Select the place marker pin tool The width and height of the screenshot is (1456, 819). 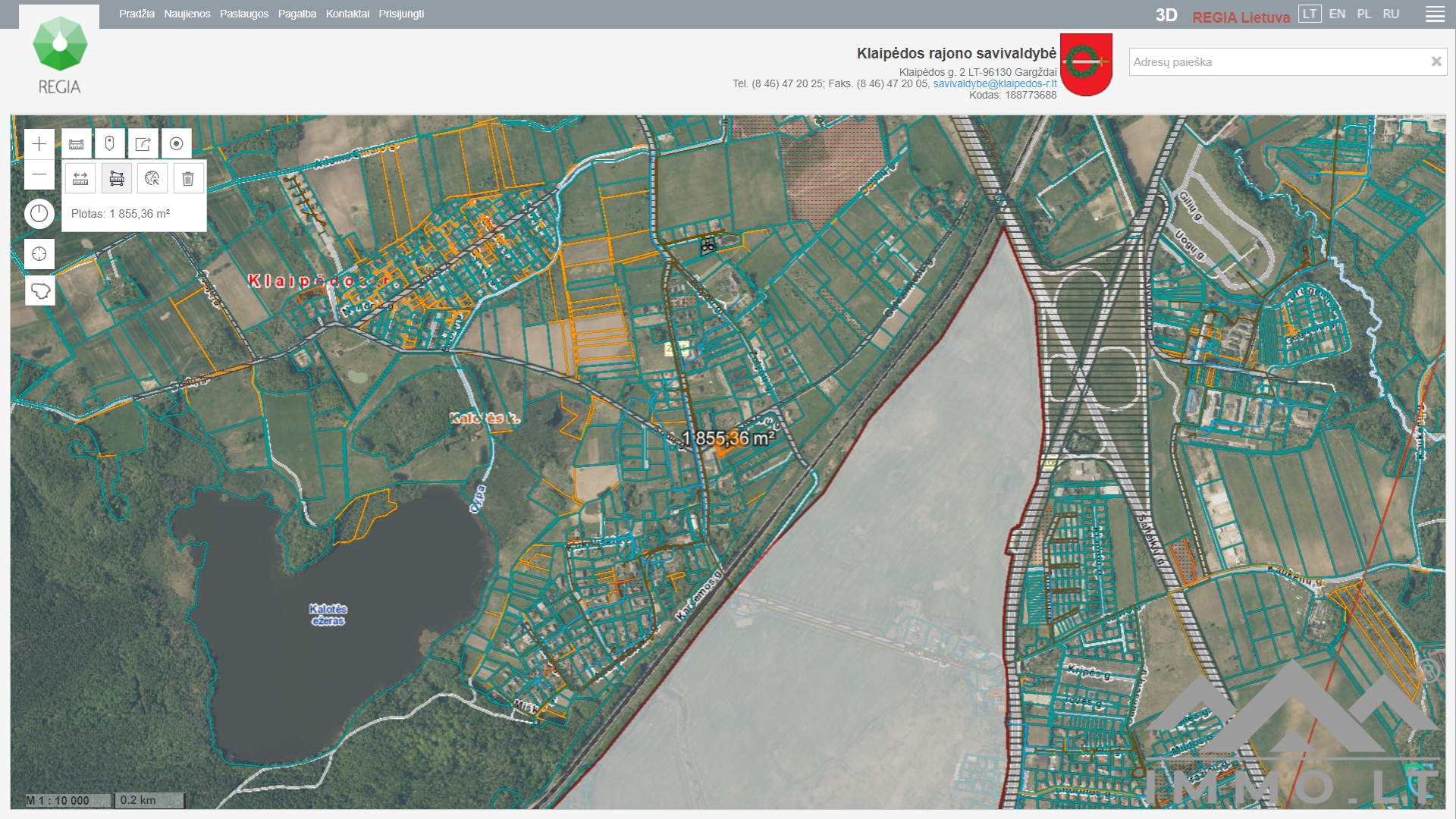[x=110, y=144]
